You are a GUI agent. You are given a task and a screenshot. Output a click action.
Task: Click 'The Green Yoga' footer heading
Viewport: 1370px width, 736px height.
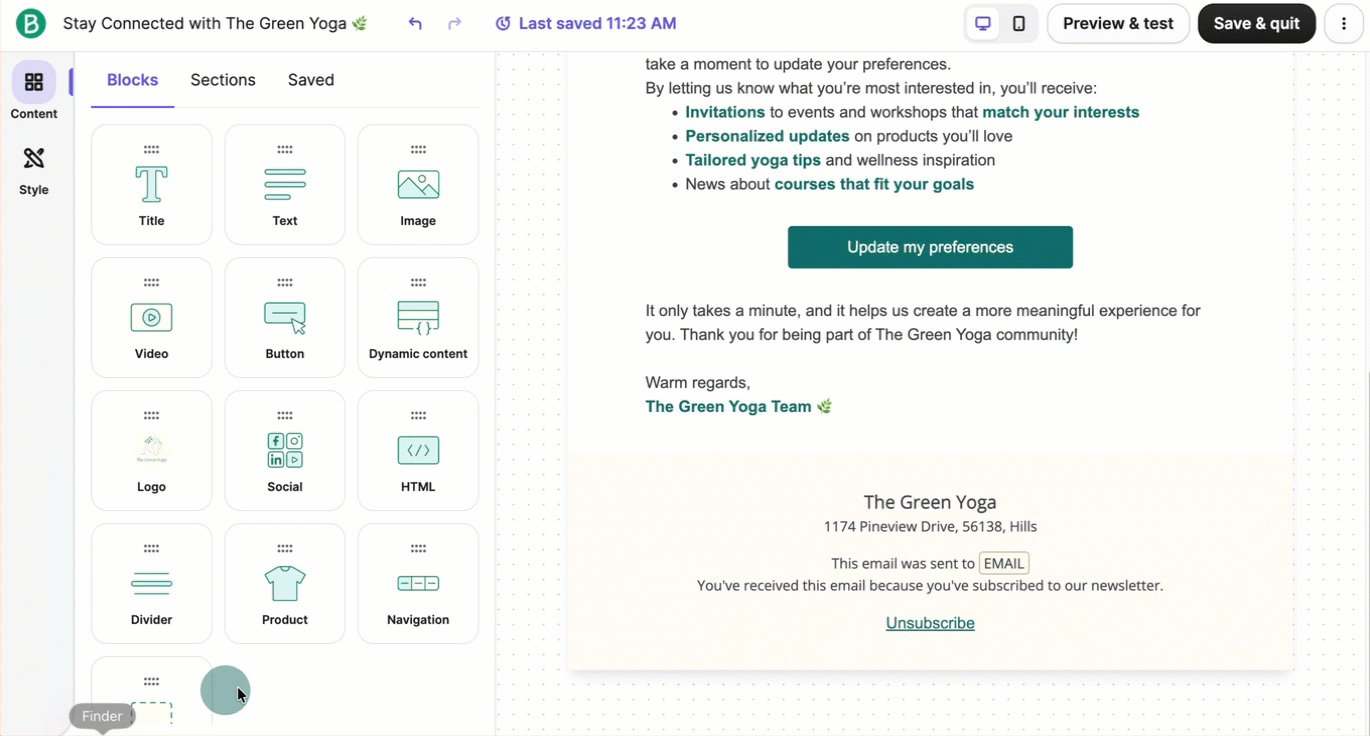click(x=930, y=502)
